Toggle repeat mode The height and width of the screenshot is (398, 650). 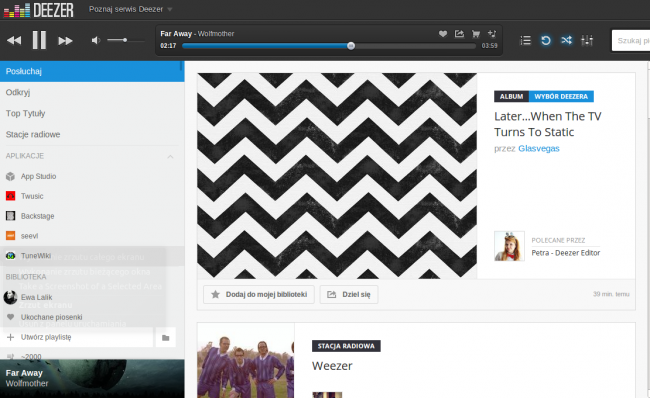546,40
